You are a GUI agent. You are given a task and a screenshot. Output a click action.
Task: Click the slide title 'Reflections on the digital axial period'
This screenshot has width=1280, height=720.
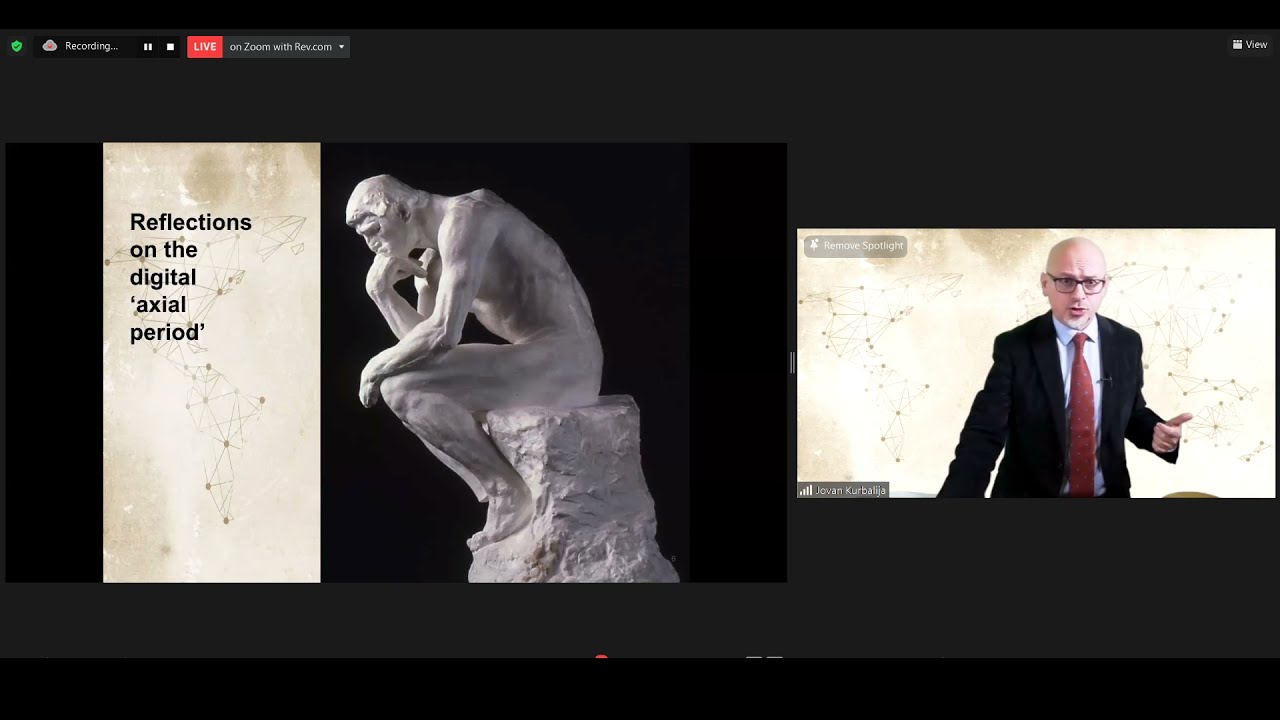pos(190,277)
